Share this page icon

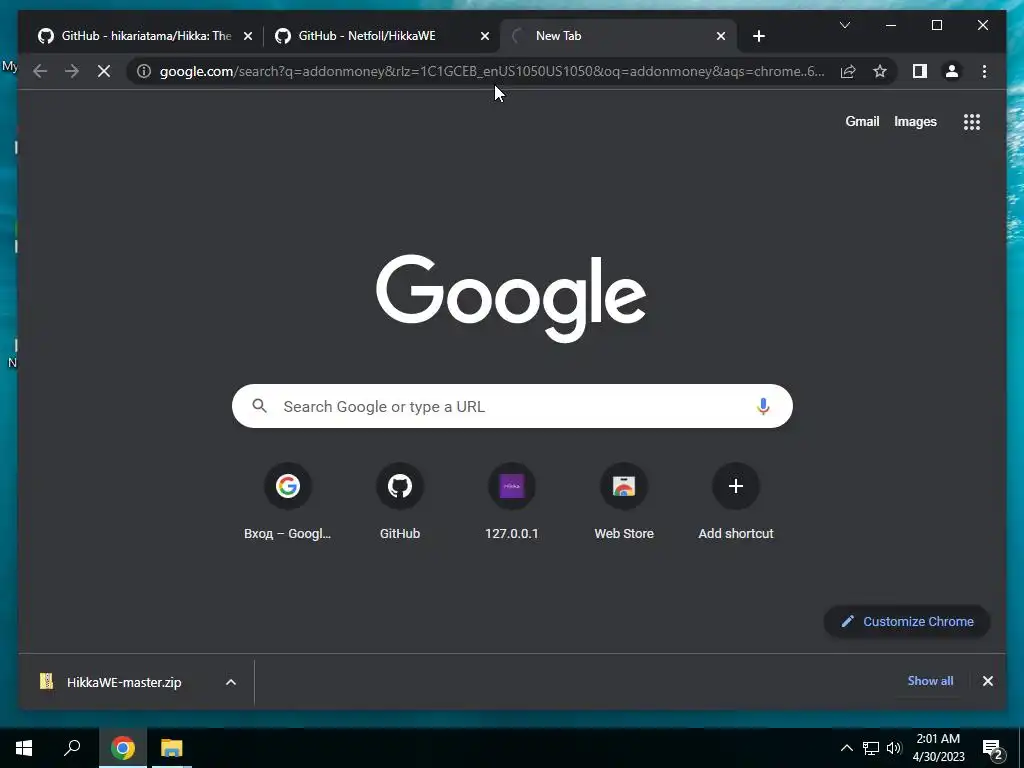tap(848, 71)
